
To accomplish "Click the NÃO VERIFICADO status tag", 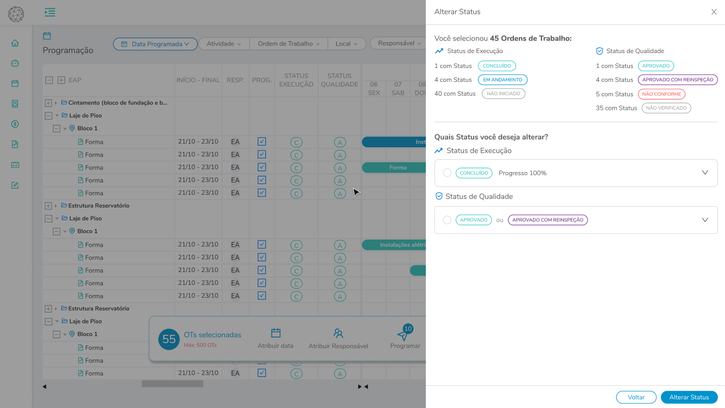I will 666,108.
